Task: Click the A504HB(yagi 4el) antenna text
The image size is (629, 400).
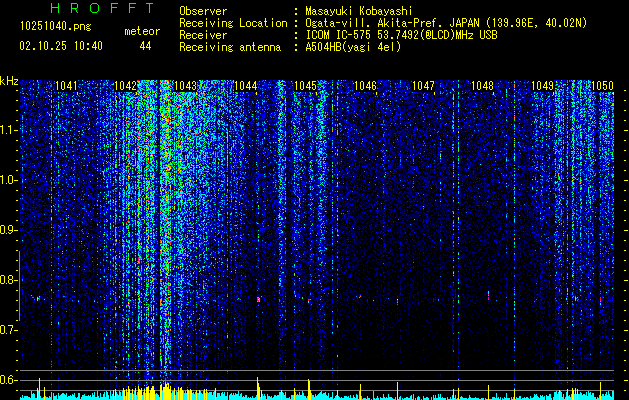Action: 353,47
